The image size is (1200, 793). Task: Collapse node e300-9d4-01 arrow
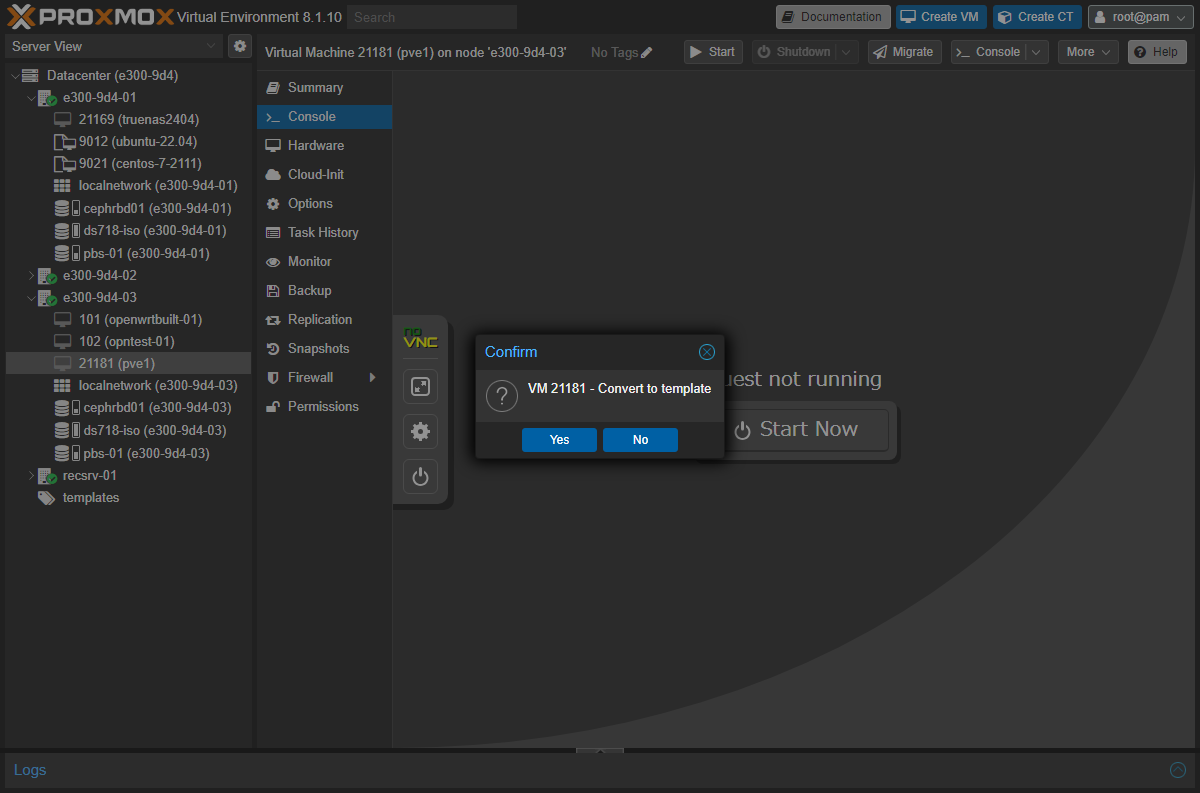pyautogui.click(x=30, y=97)
